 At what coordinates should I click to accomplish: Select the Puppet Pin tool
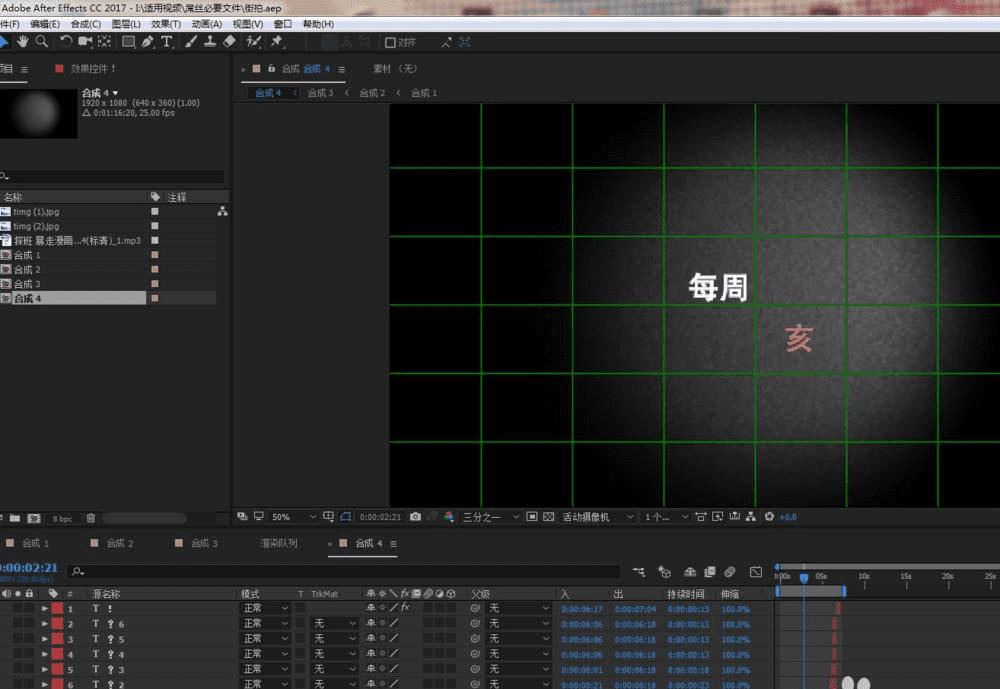click(277, 42)
